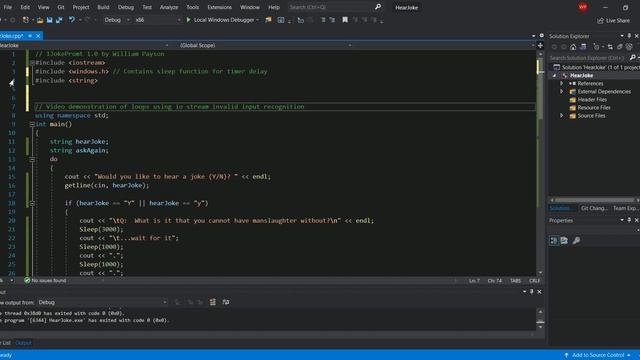Click the user account avatar icon
This screenshot has width=640, height=360.
point(582,7)
